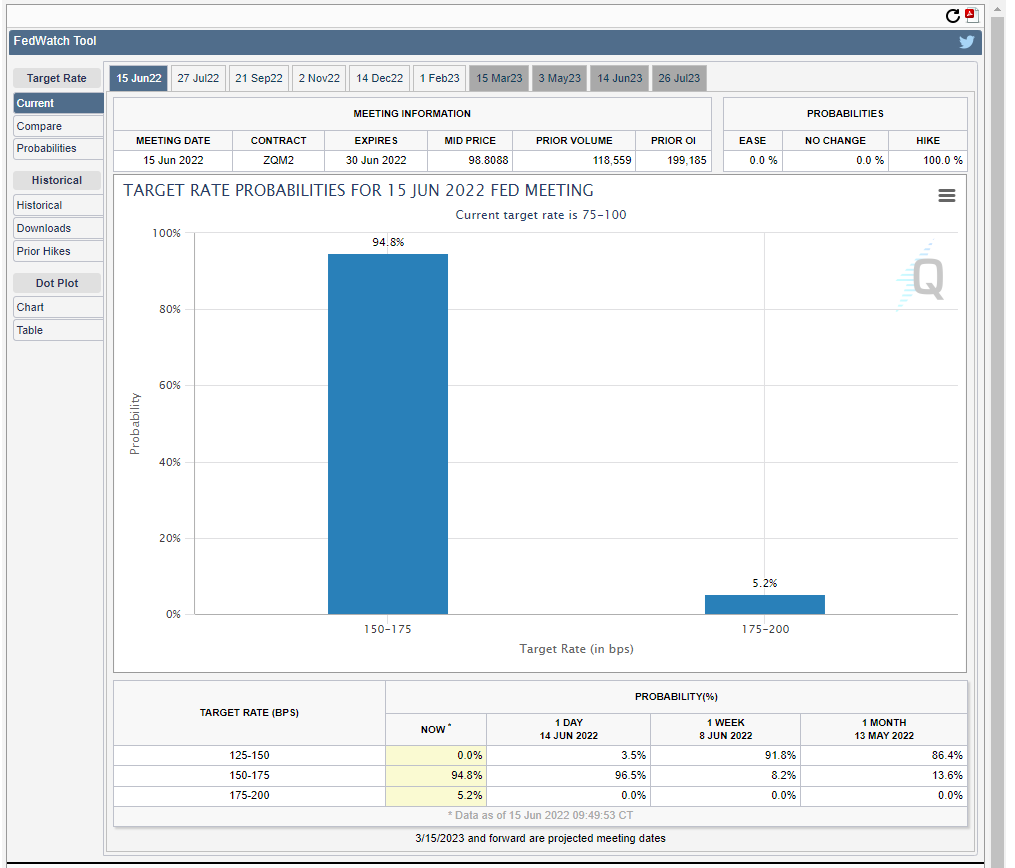Select the 15 Jun22 meeting tab
The width and height of the screenshot is (1015, 868).
(x=139, y=78)
